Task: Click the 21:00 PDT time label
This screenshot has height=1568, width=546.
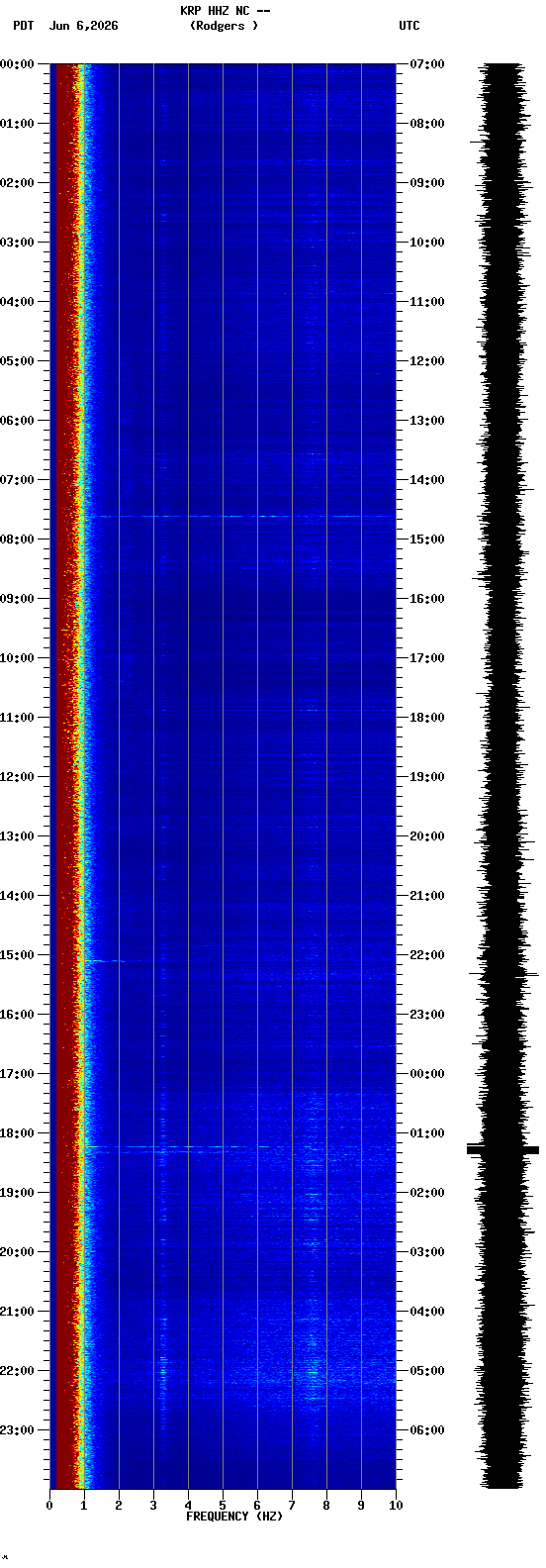Action: [x=18, y=1312]
